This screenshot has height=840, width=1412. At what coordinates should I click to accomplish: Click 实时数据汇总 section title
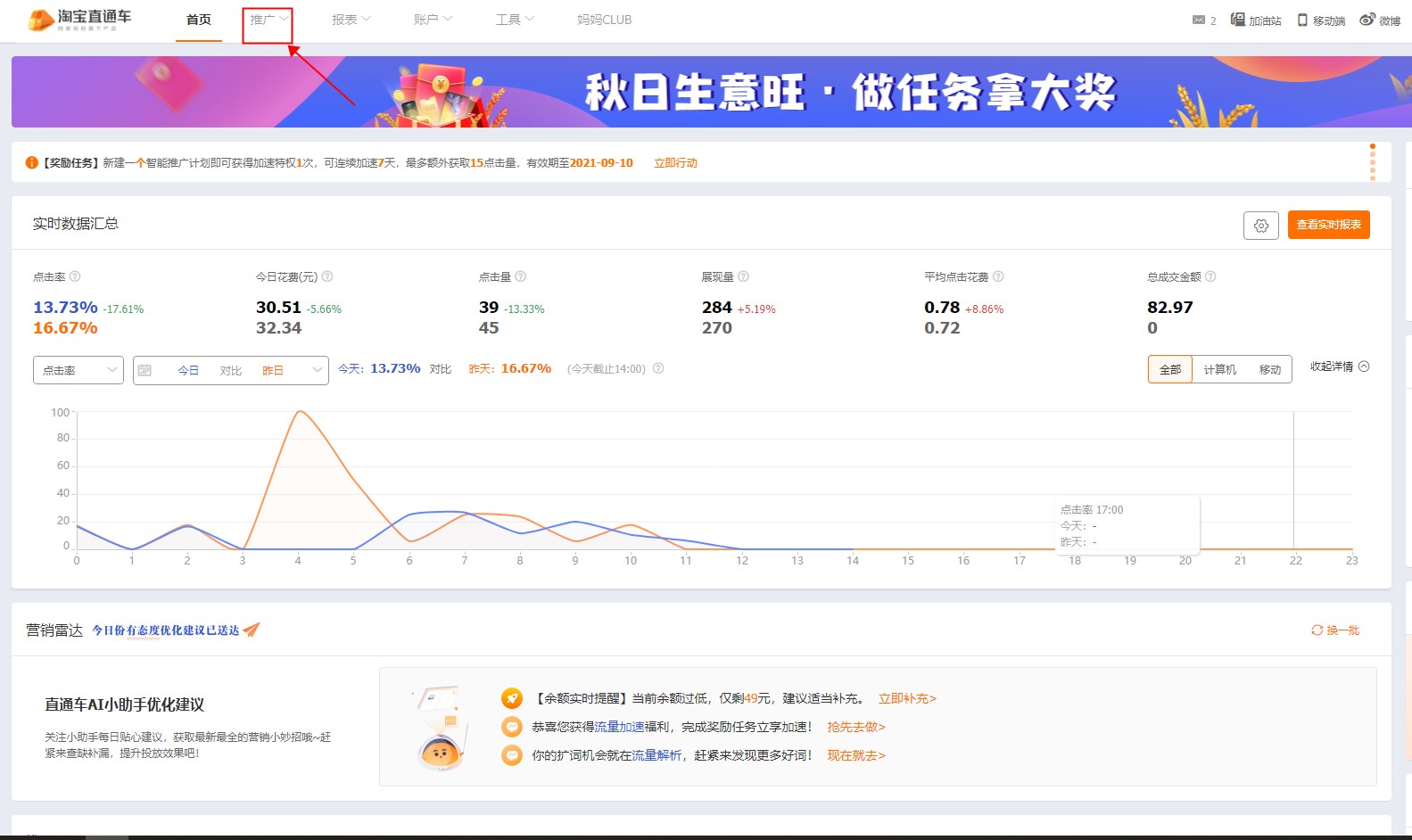[76, 224]
